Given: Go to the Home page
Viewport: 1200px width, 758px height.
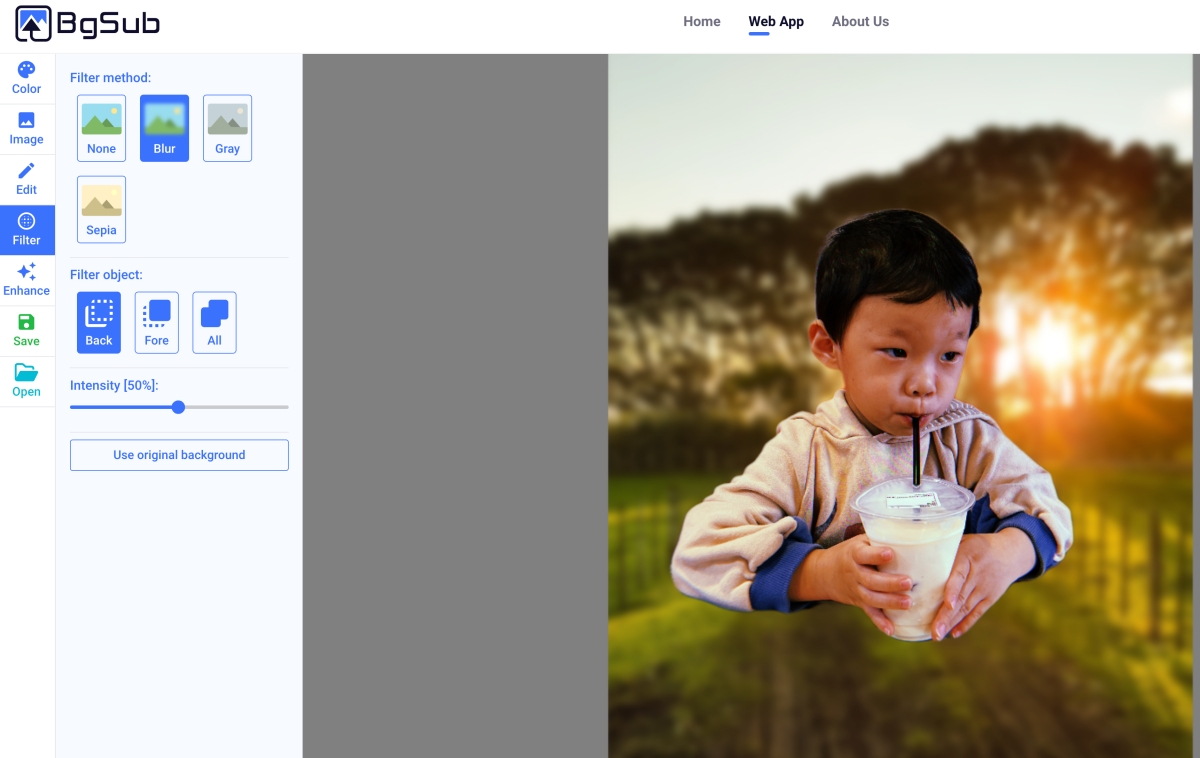Looking at the screenshot, I should [x=702, y=21].
